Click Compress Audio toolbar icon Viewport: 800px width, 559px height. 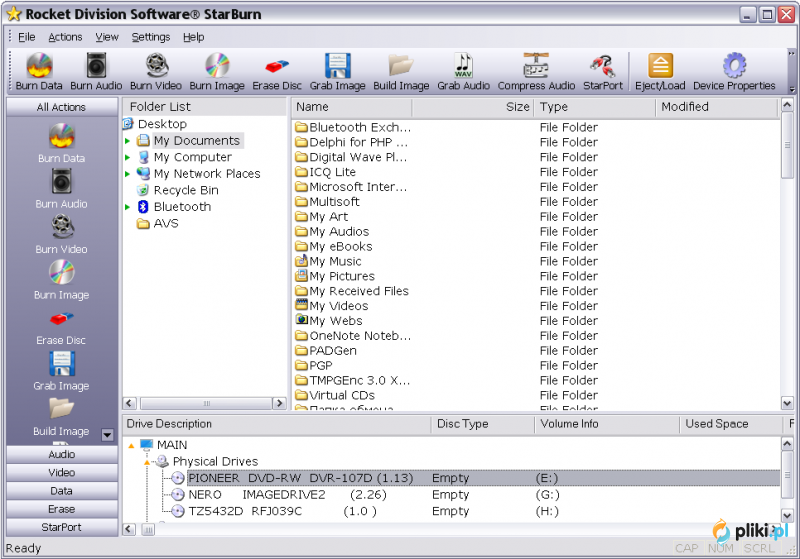coord(536,65)
